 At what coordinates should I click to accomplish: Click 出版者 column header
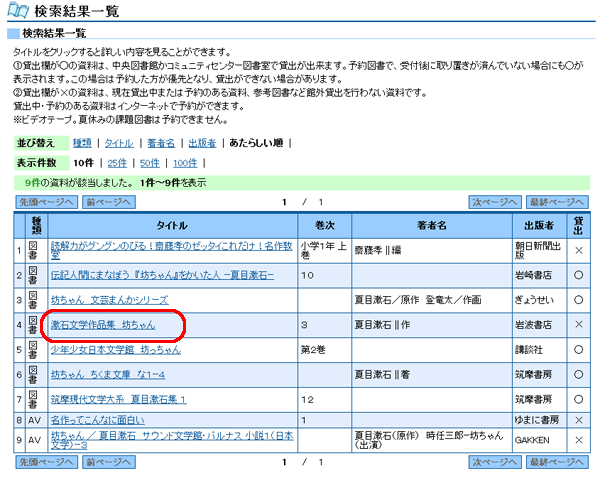tap(540, 225)
